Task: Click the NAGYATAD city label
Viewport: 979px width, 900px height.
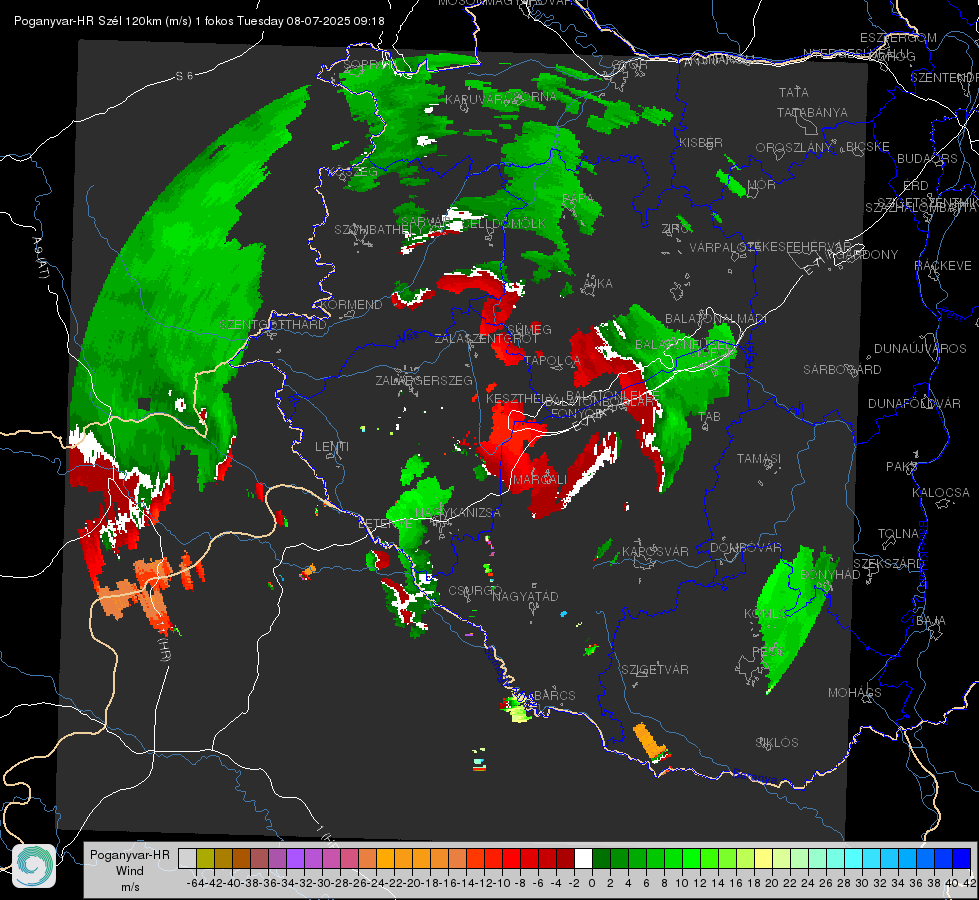Action: click(x=525, y=596)
